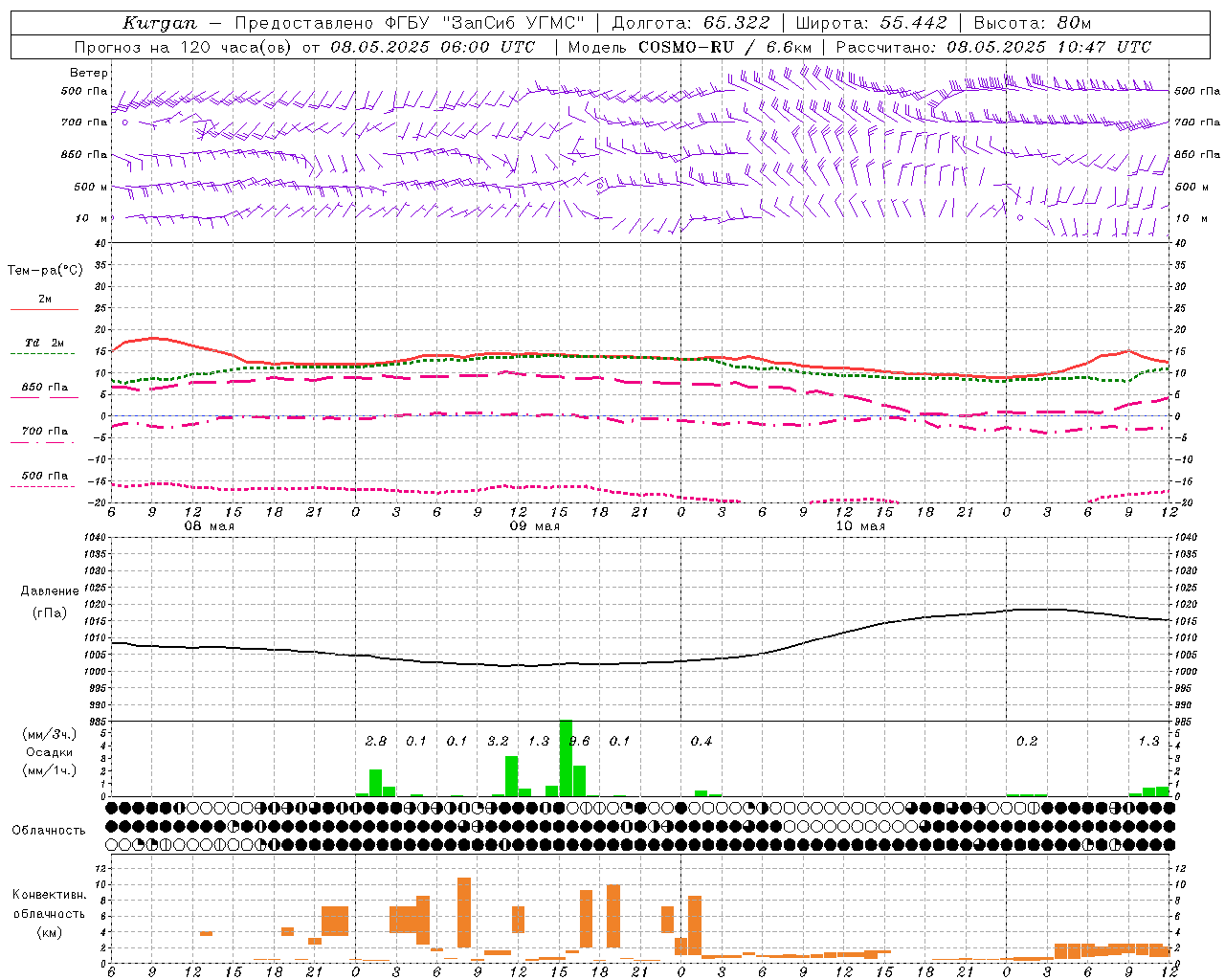Select the date label 09 мая

coord(534,526)
